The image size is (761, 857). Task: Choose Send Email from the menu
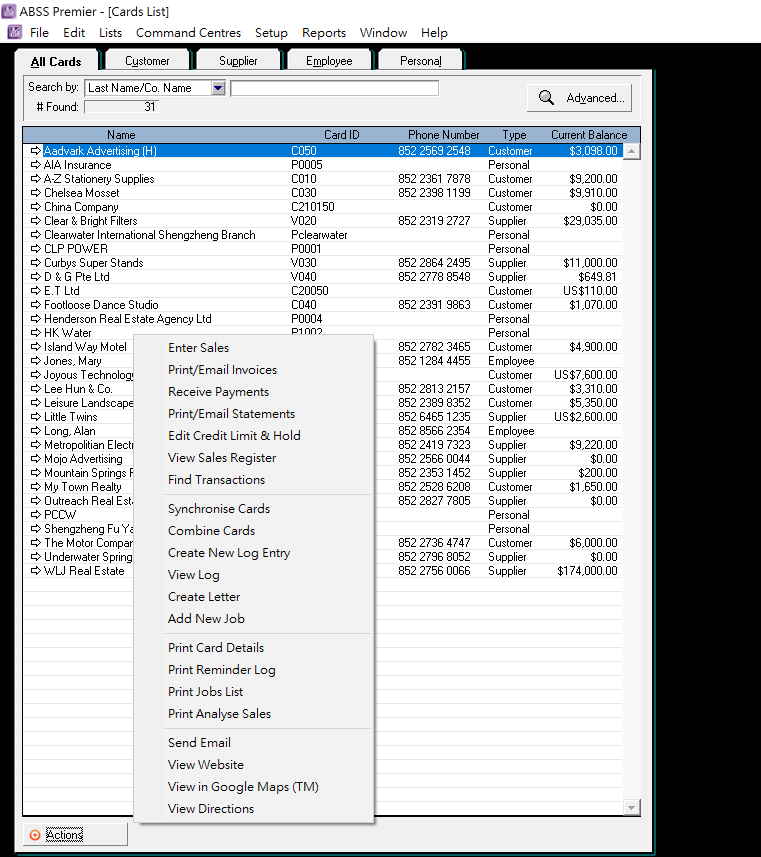(200, 743)
